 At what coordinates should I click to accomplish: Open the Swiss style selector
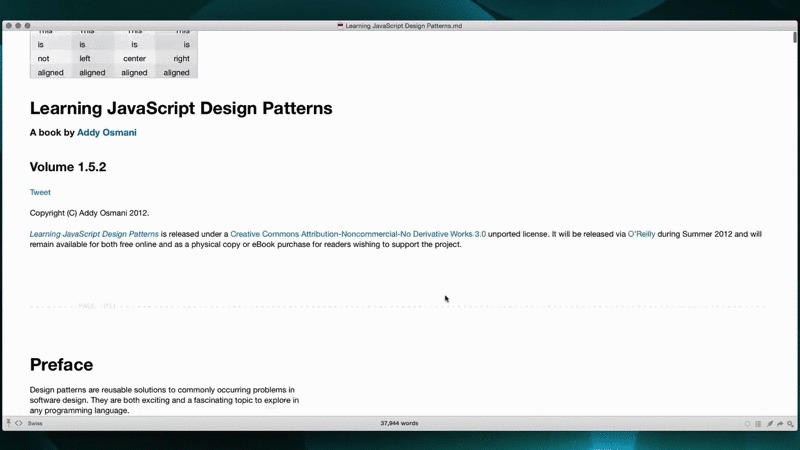pyautogui.click(x=35, y=423)
